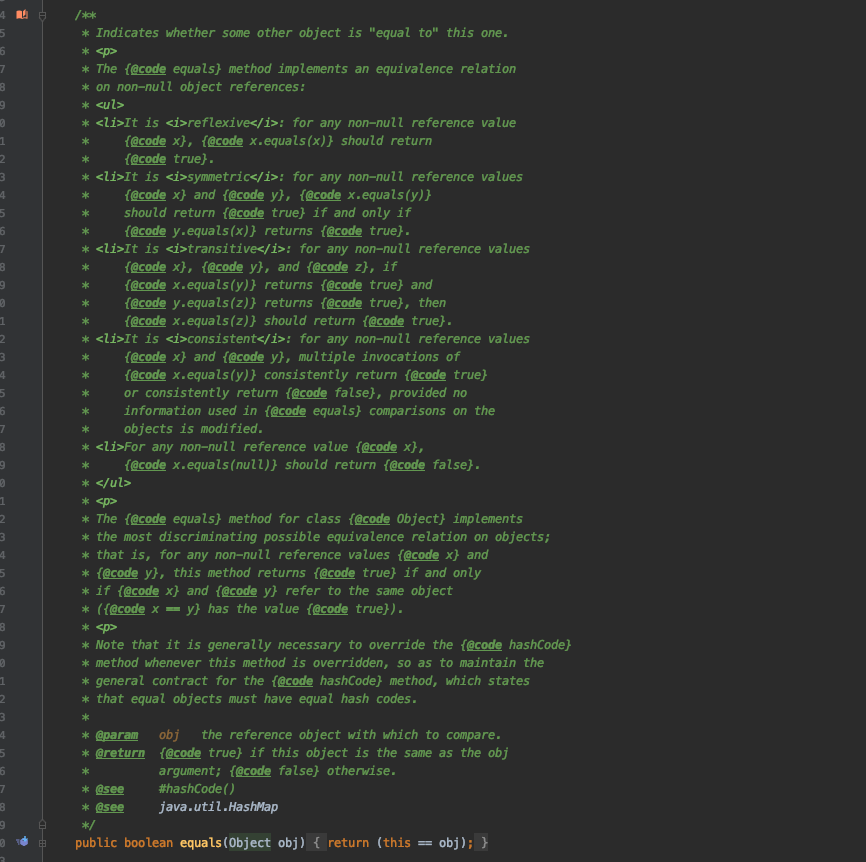Click the Object parameter type in the declaration
The width and height of the screenshot is (866, 862).
click(x=250, y=843)
